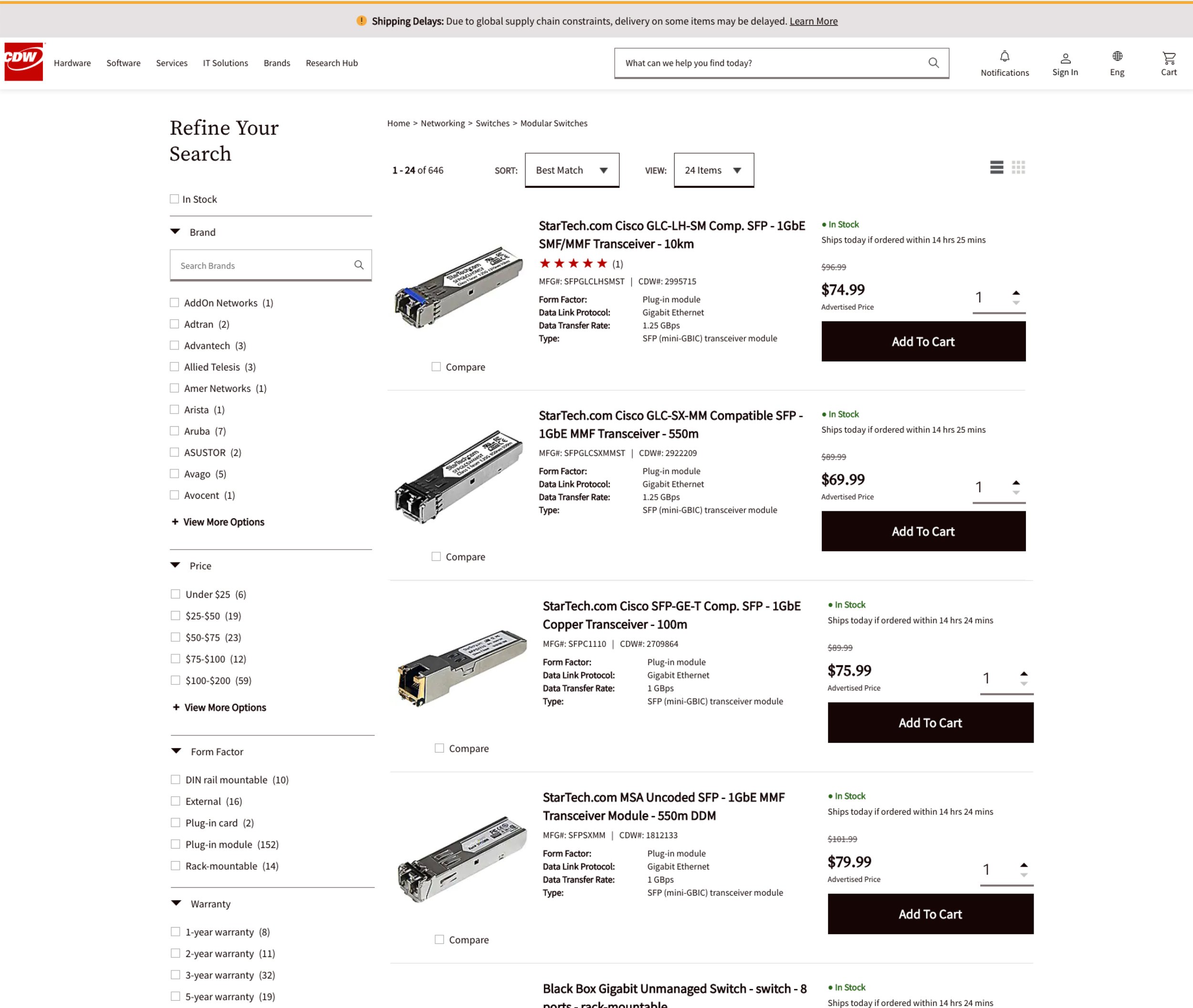Check the Aruba brand filter

click(x=174, y=431)
